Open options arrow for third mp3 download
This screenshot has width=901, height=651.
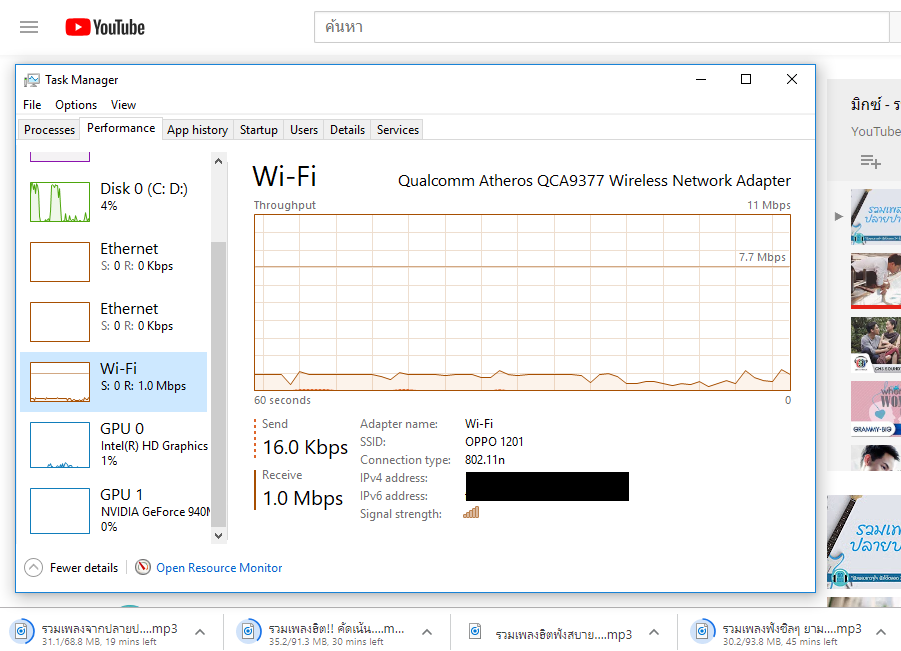[654, 632]
